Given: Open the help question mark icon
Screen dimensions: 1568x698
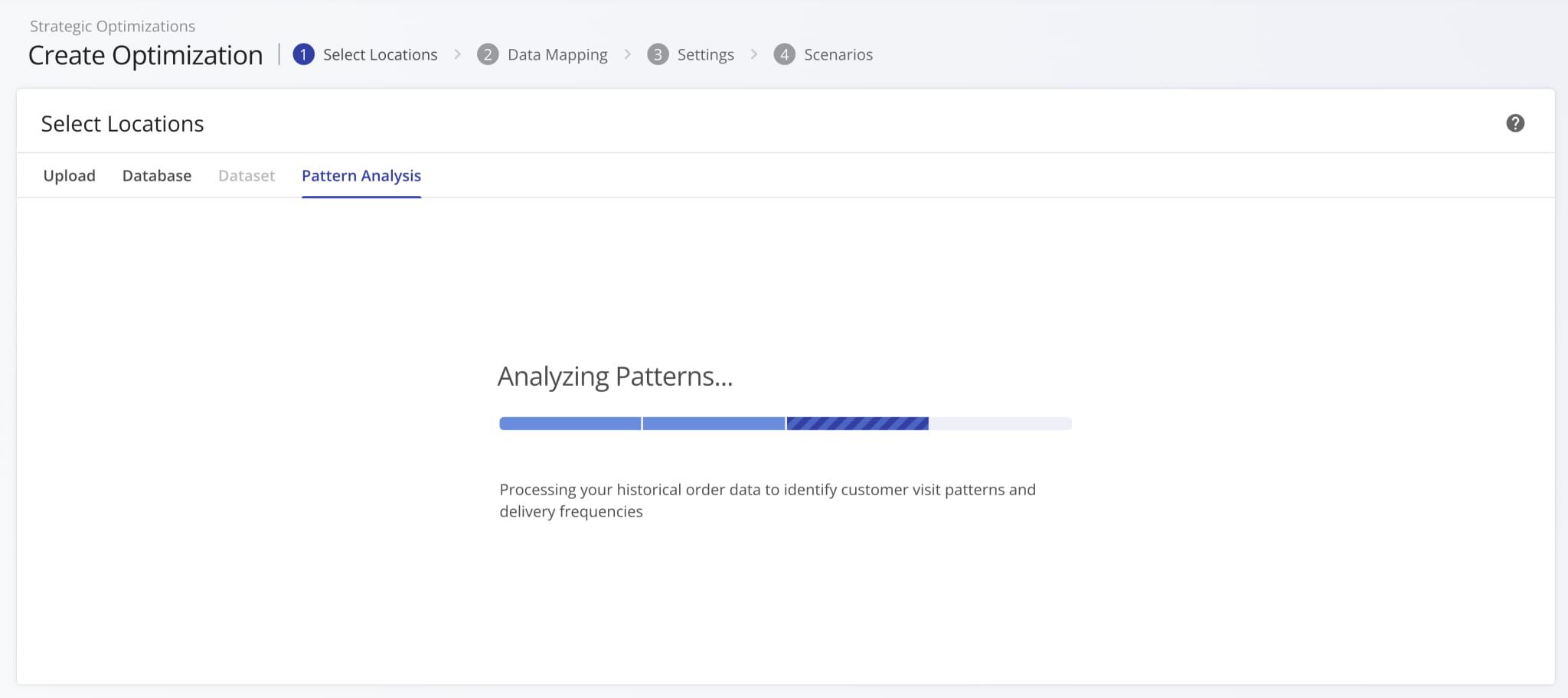Looking at the screenshot, I should 1514,122.
